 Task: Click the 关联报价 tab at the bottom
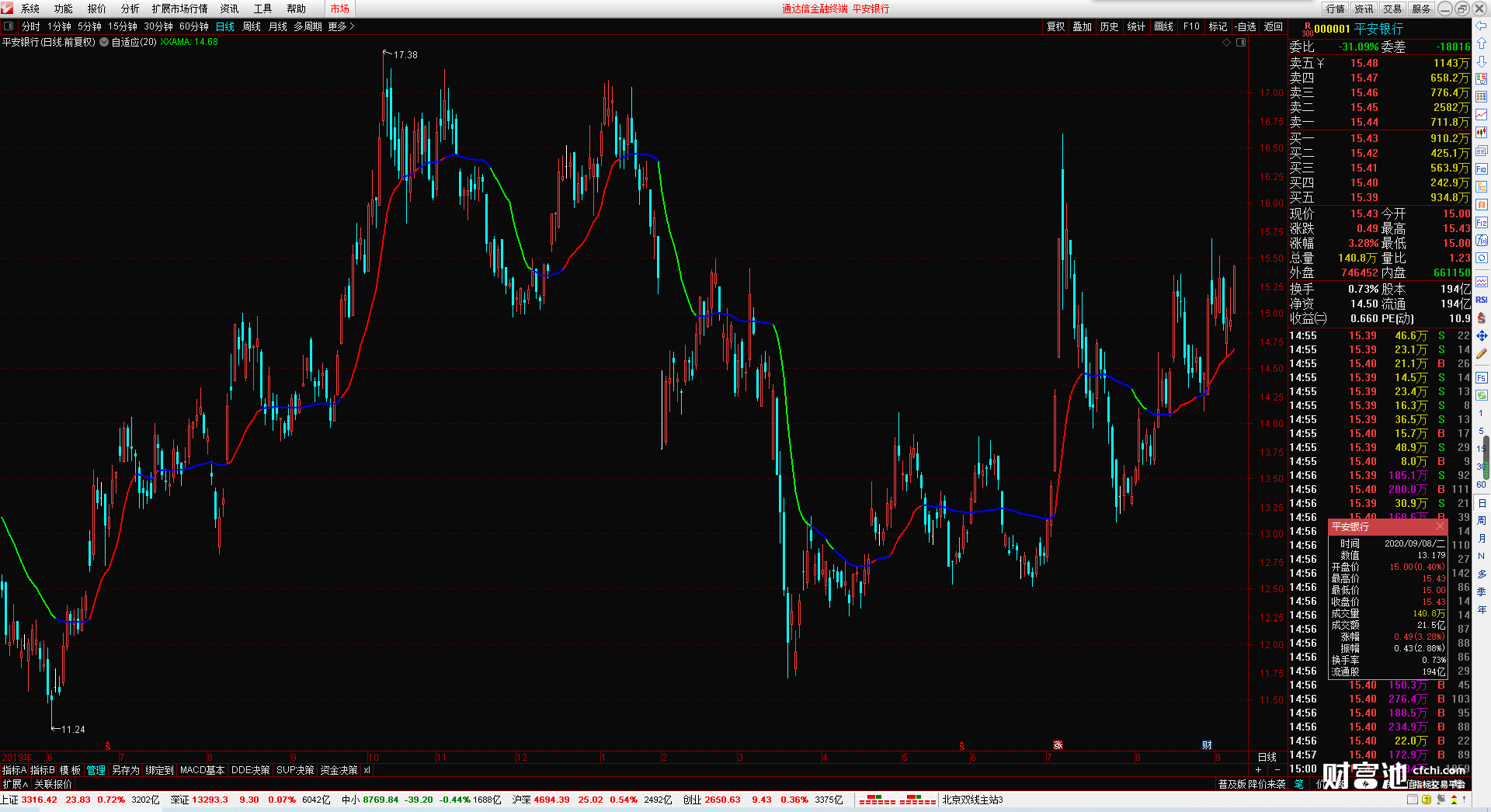(53, 785)
